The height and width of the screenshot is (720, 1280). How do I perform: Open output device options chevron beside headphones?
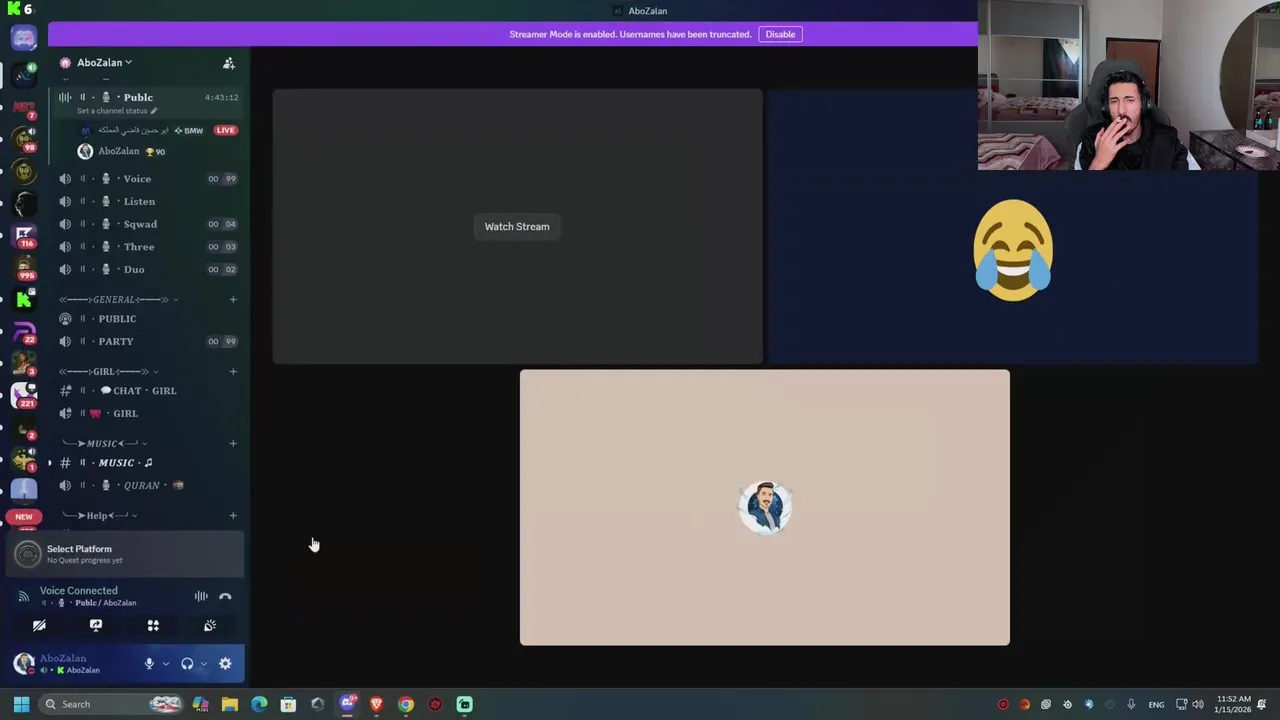[x=204, y=664]
